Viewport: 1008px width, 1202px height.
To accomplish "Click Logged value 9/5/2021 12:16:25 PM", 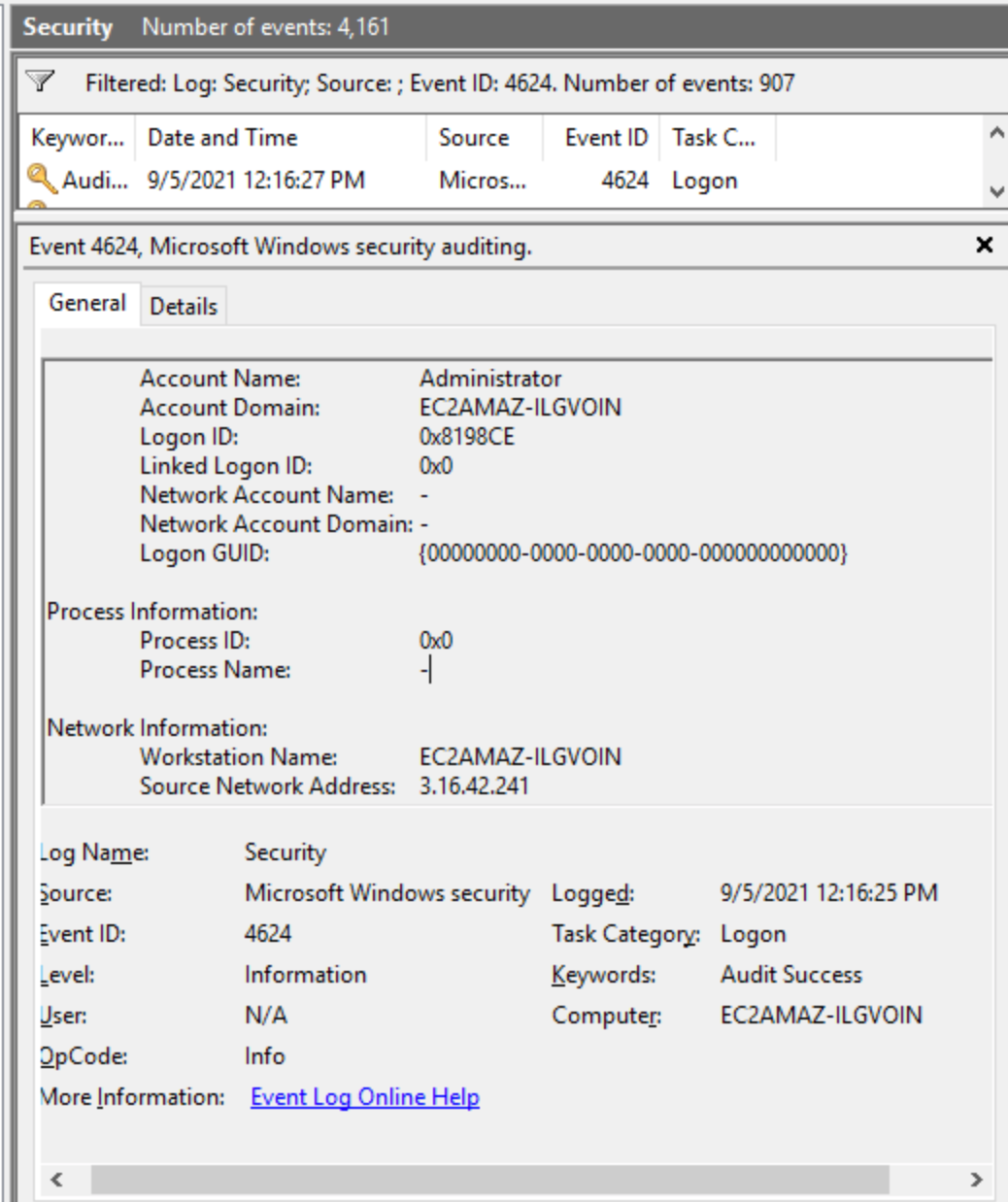I will click(x=829, y=893).
